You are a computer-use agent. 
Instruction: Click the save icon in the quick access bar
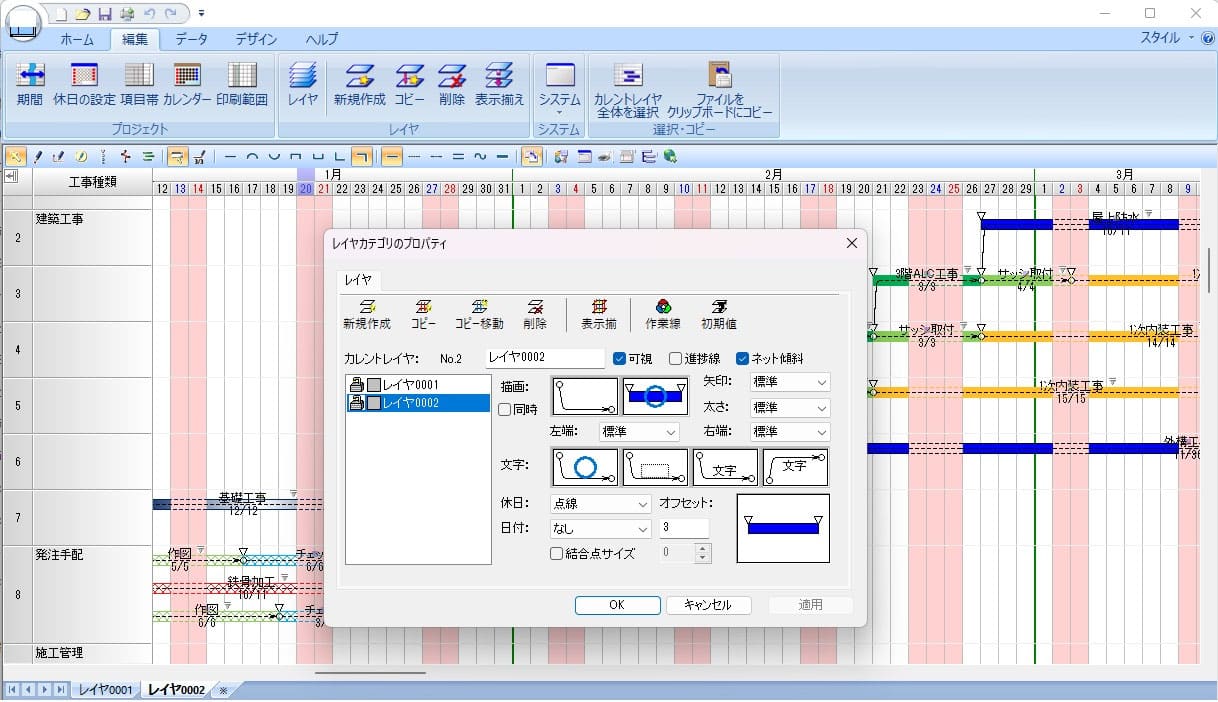pyautogui.click(x=104, y=14)
